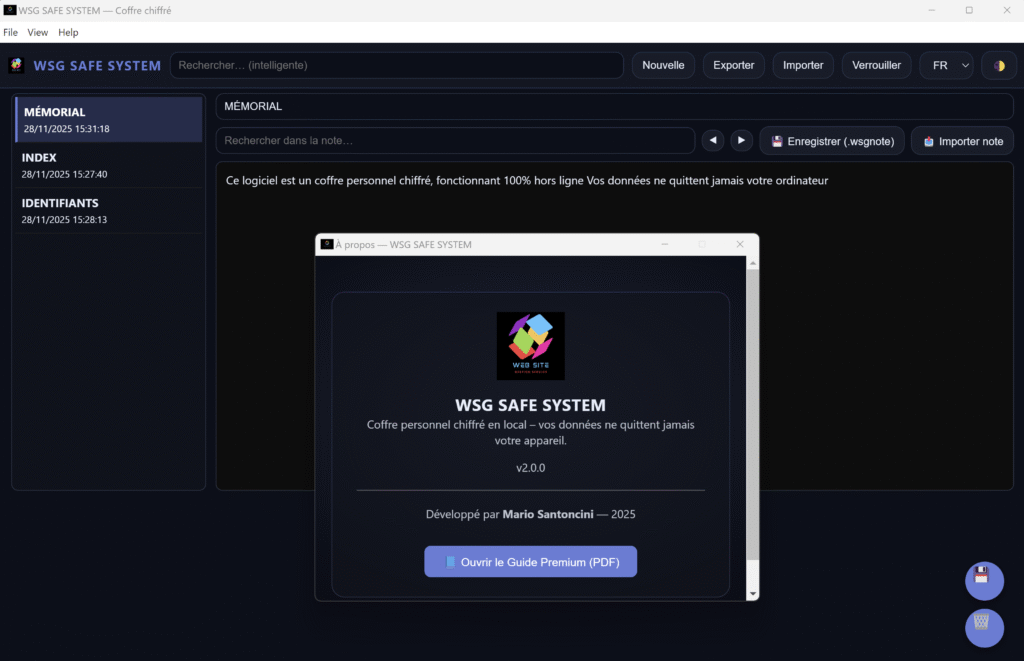This screenshot has width=1024, height=661.
Task: Click the previous note arrow icon
Action: point(713,140)
